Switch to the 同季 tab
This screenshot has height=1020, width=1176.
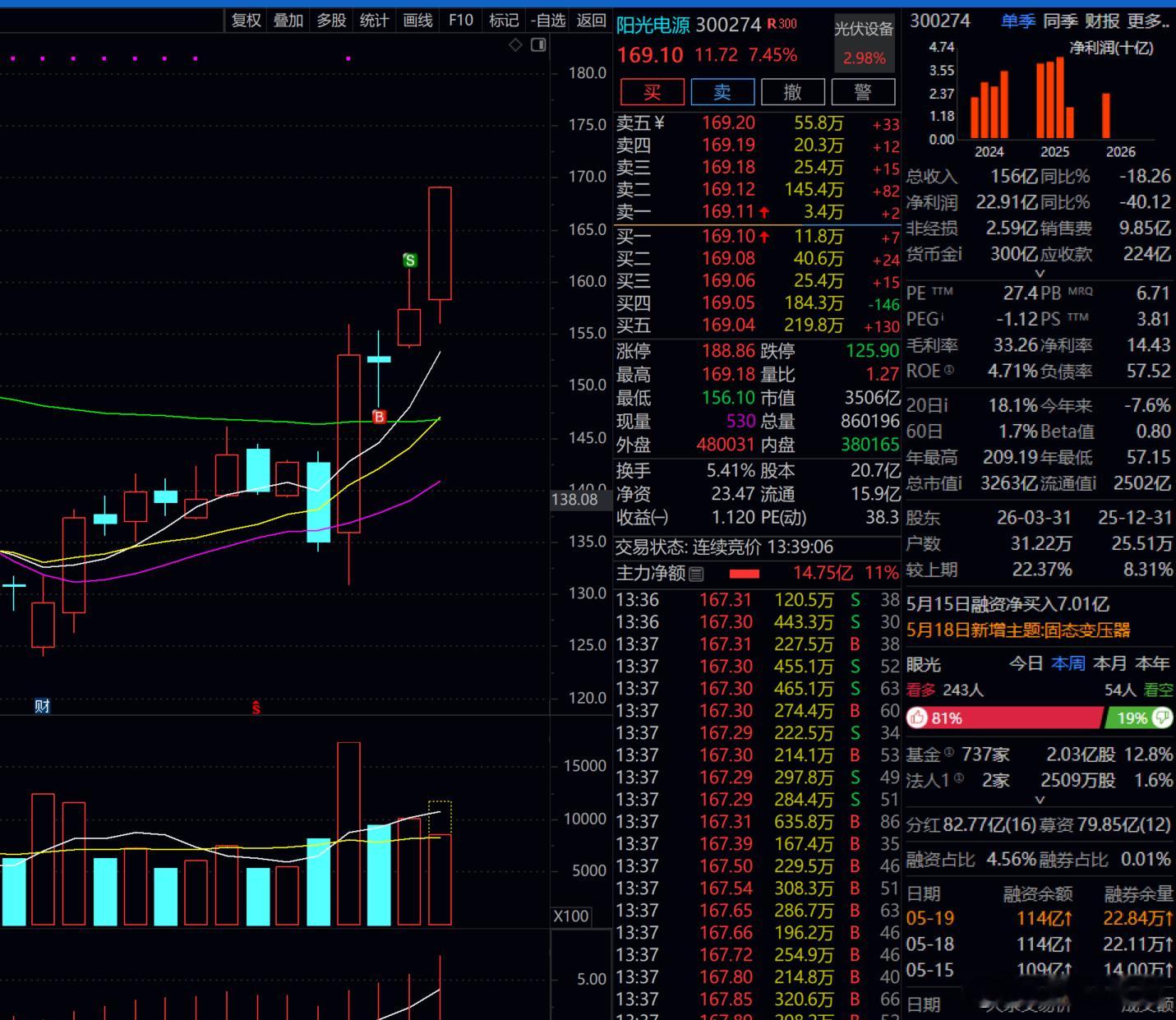(1060, 21)
